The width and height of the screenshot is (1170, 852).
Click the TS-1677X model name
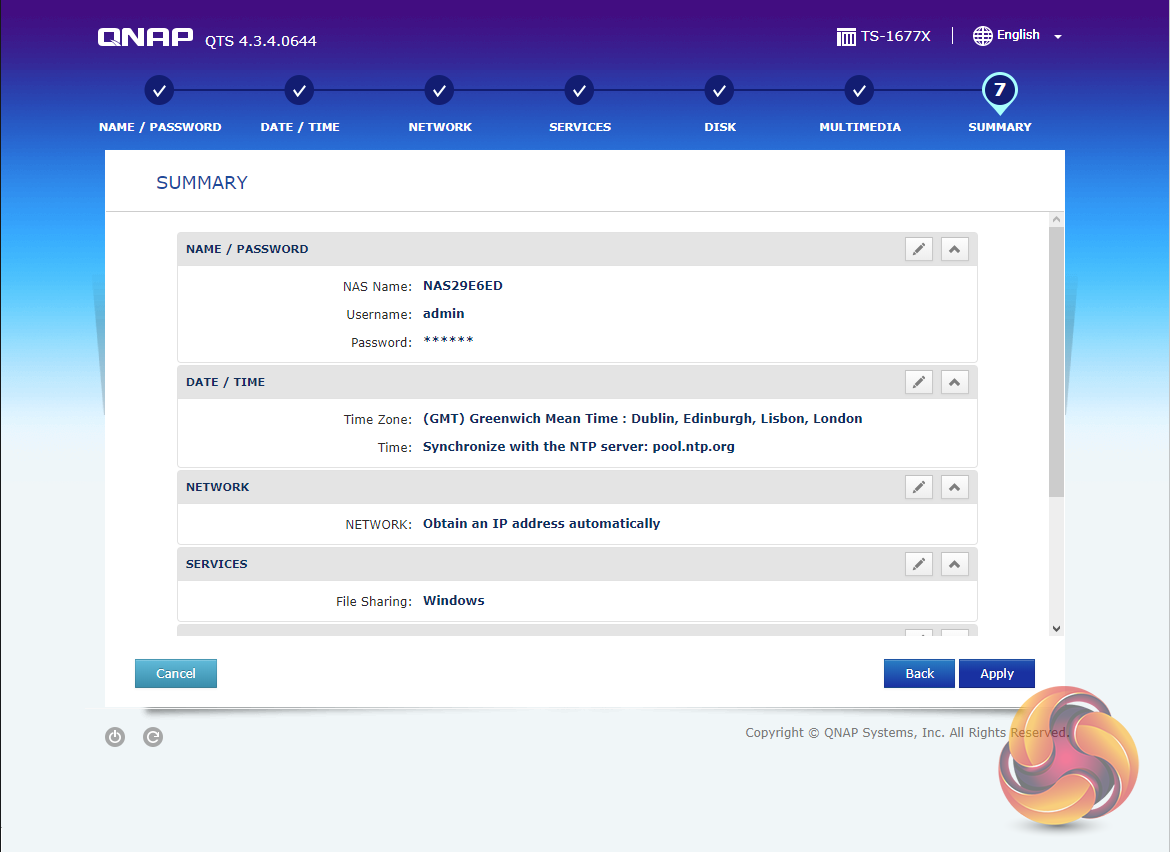coord(895,37)
